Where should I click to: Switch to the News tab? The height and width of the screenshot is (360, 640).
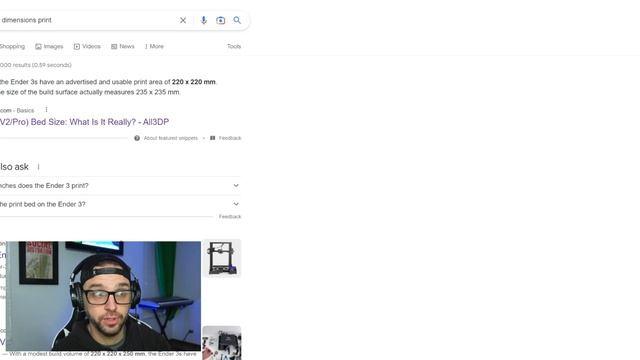123,47
